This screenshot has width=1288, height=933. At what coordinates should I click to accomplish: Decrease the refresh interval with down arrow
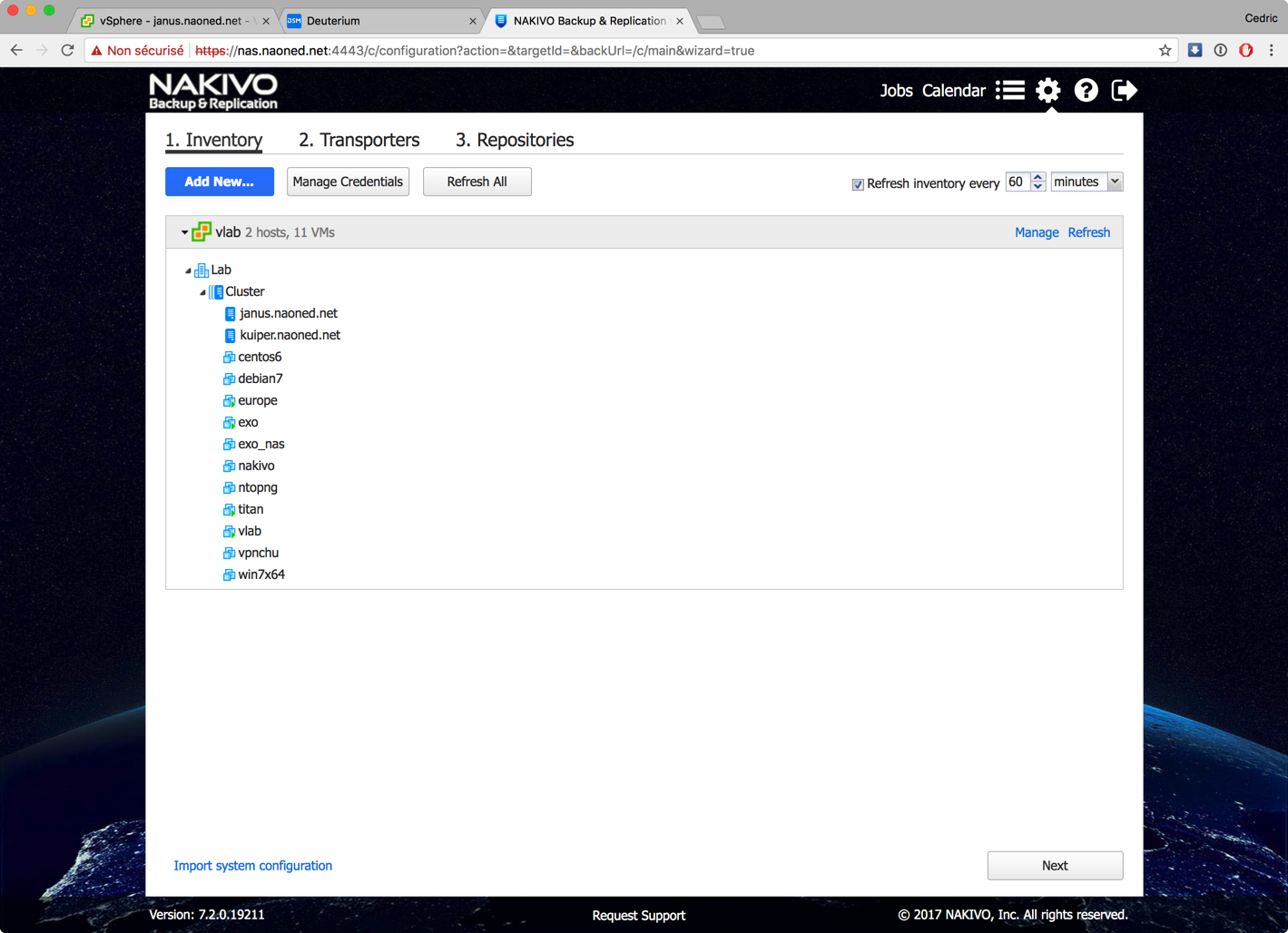tap(1038, 187)
